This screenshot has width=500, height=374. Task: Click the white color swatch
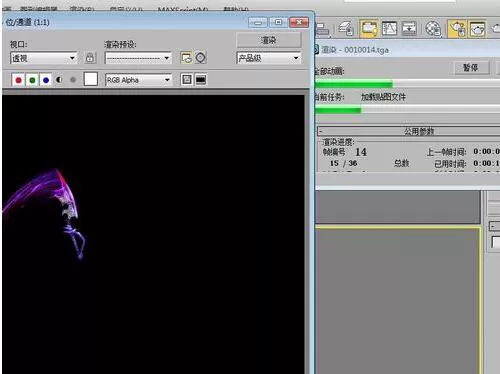point(91,79)
